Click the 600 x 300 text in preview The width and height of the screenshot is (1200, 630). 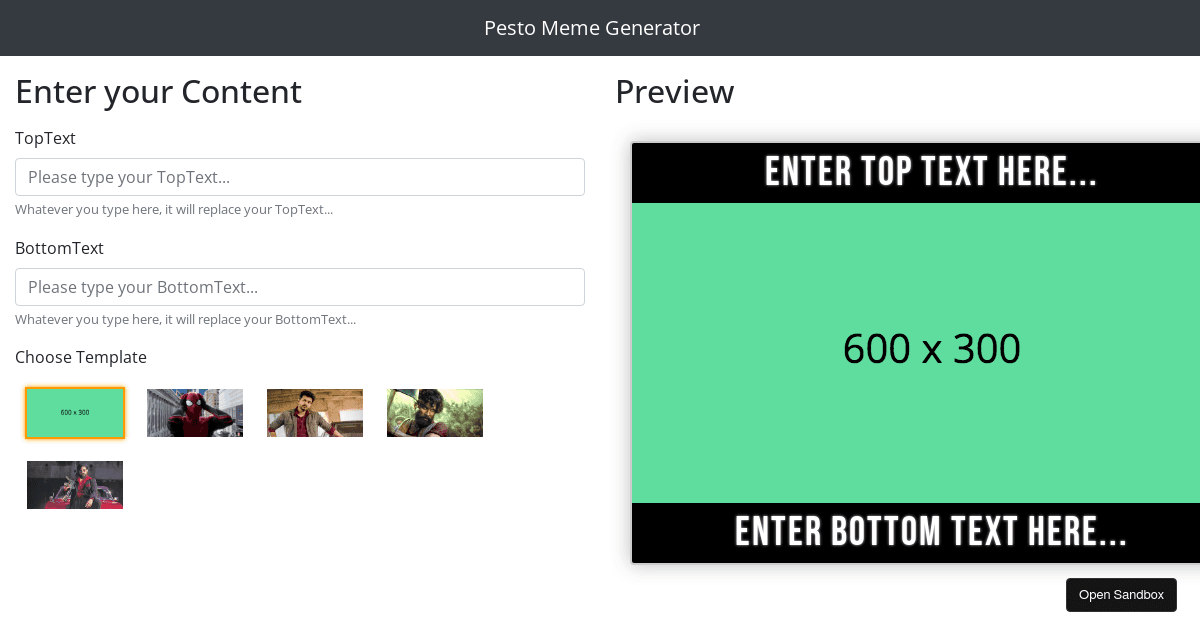[x=931, y=349]
